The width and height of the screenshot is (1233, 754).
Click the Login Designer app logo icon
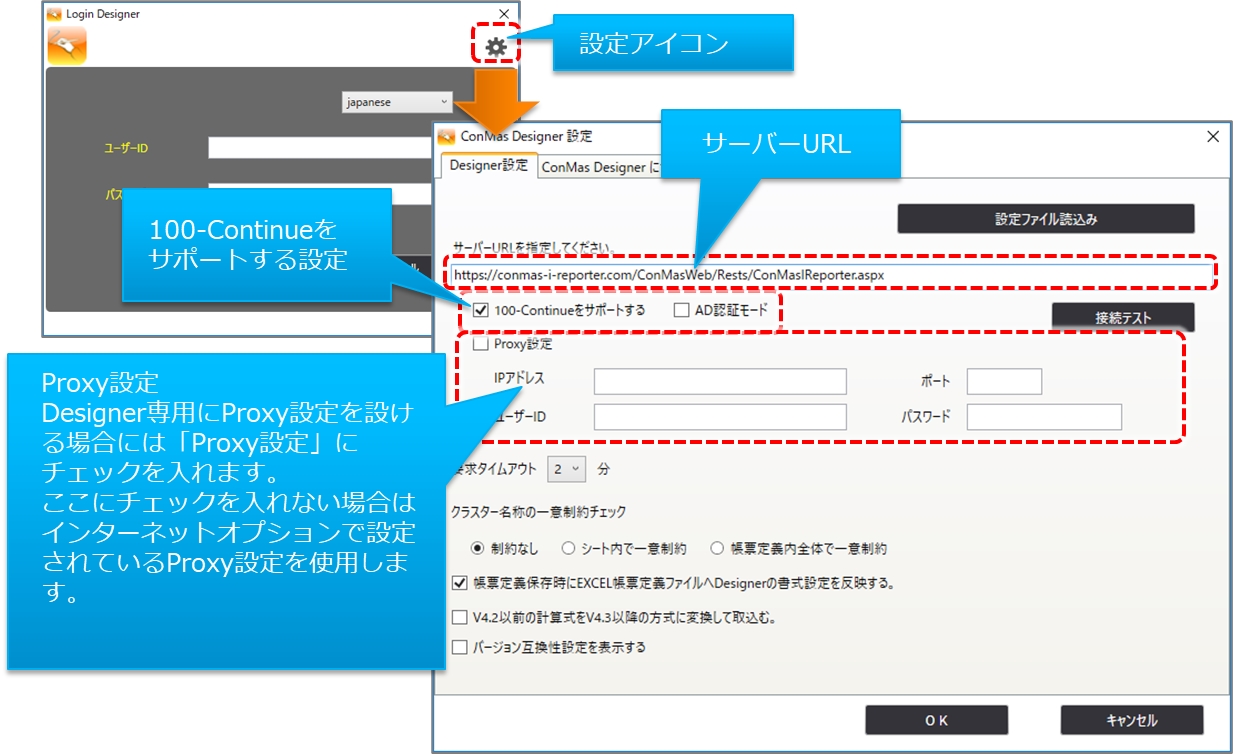[x=67, y=45]
